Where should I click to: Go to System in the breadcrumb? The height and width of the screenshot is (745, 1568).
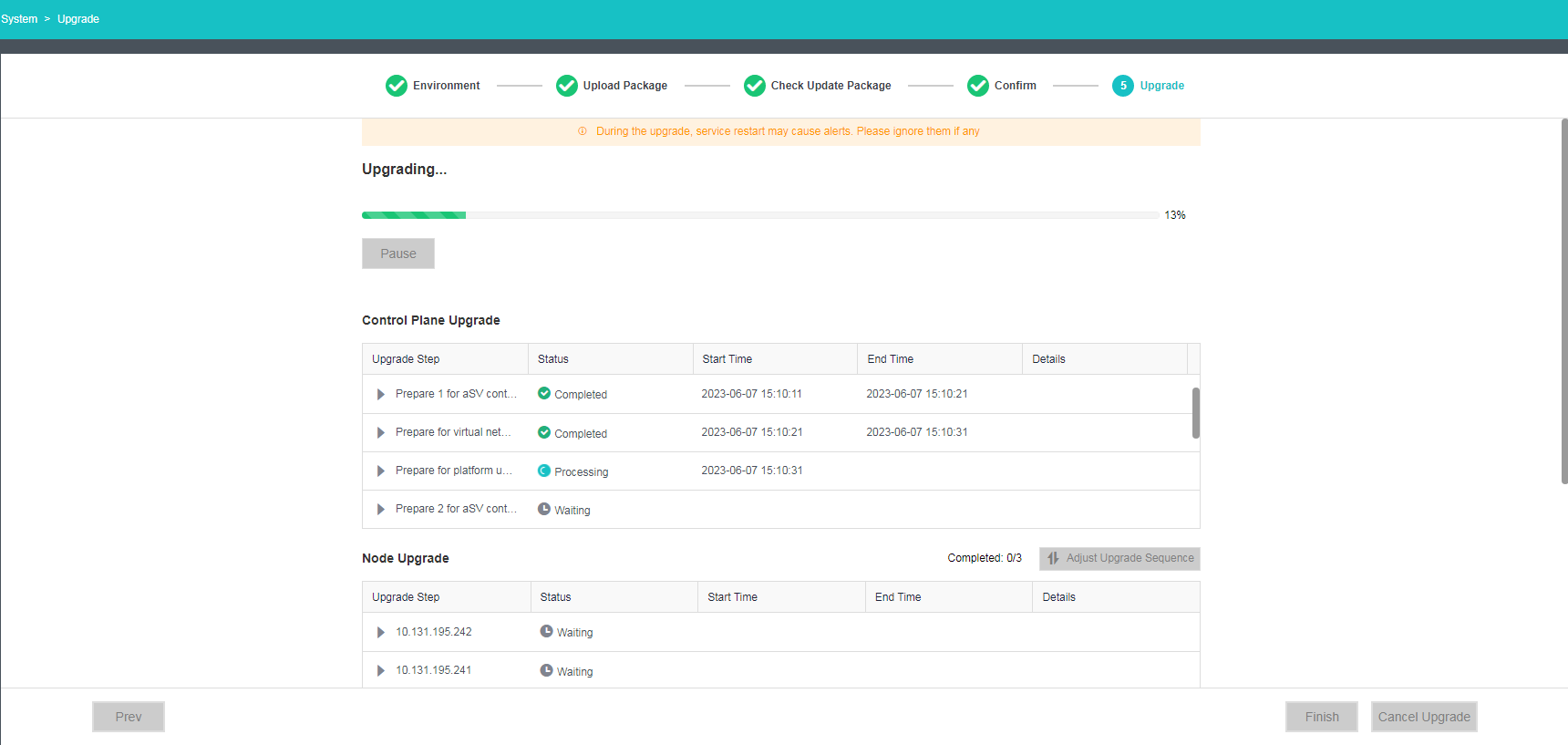19,19
